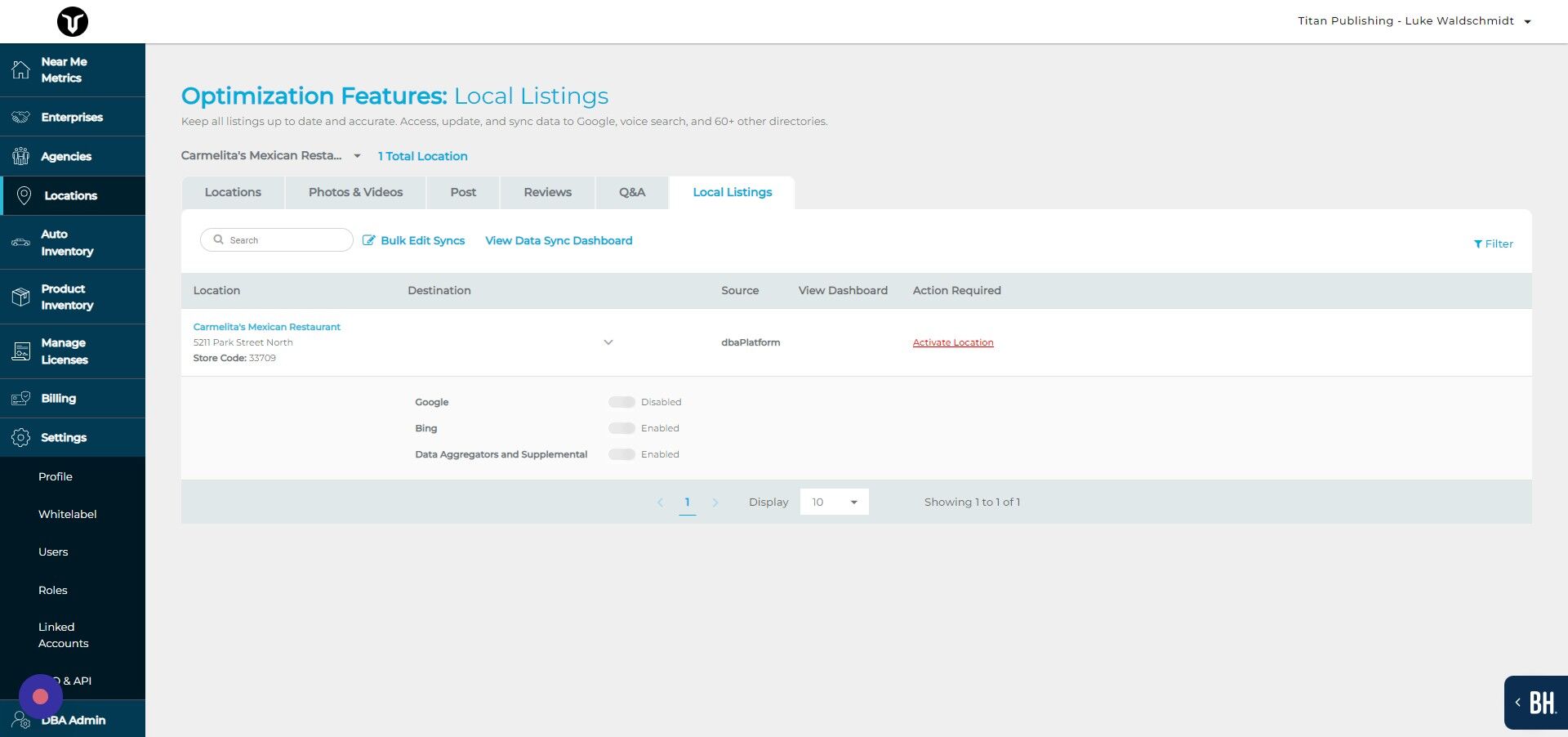
Task: Open Auto Inventory in sidebar
Action: pos(73,243)
